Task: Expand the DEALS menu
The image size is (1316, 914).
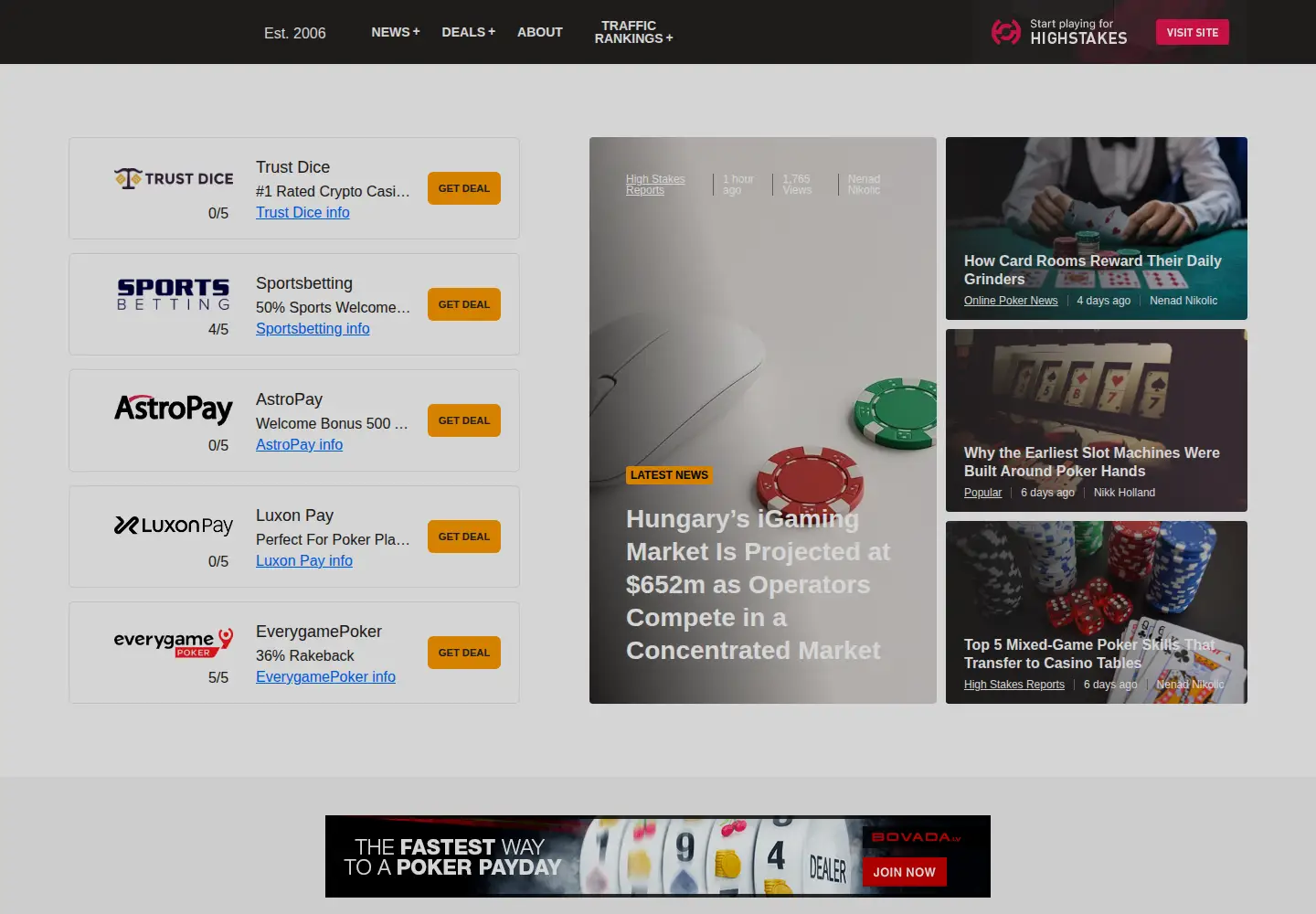Action: click(468, 32)
